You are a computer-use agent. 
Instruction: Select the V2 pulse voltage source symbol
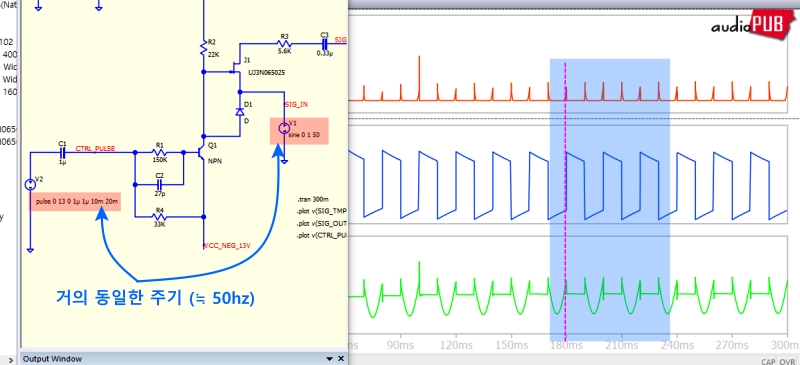coord(30,184)
